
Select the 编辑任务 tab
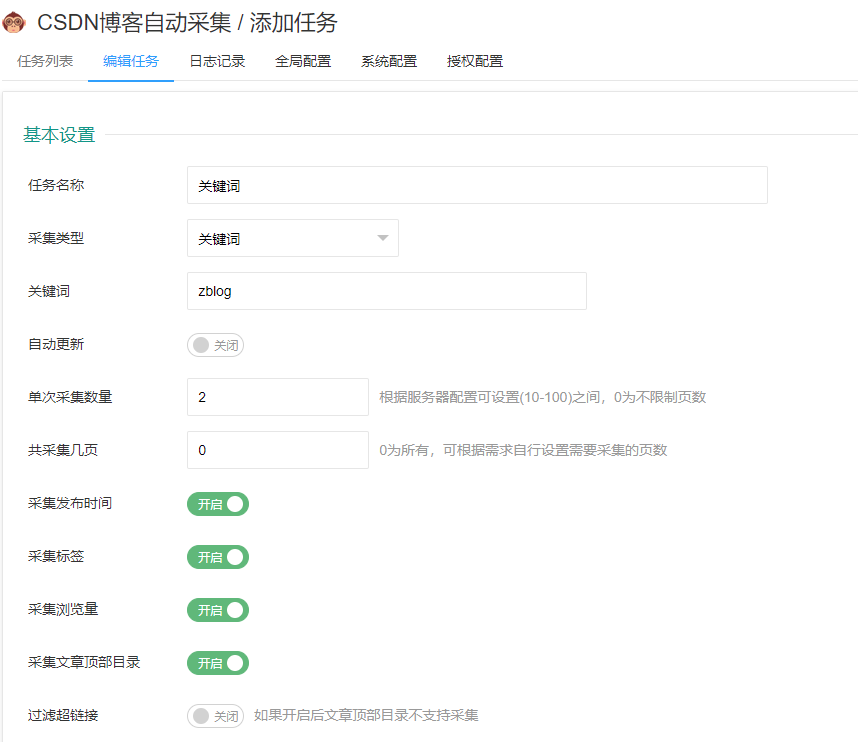click(x=131, y=61)
